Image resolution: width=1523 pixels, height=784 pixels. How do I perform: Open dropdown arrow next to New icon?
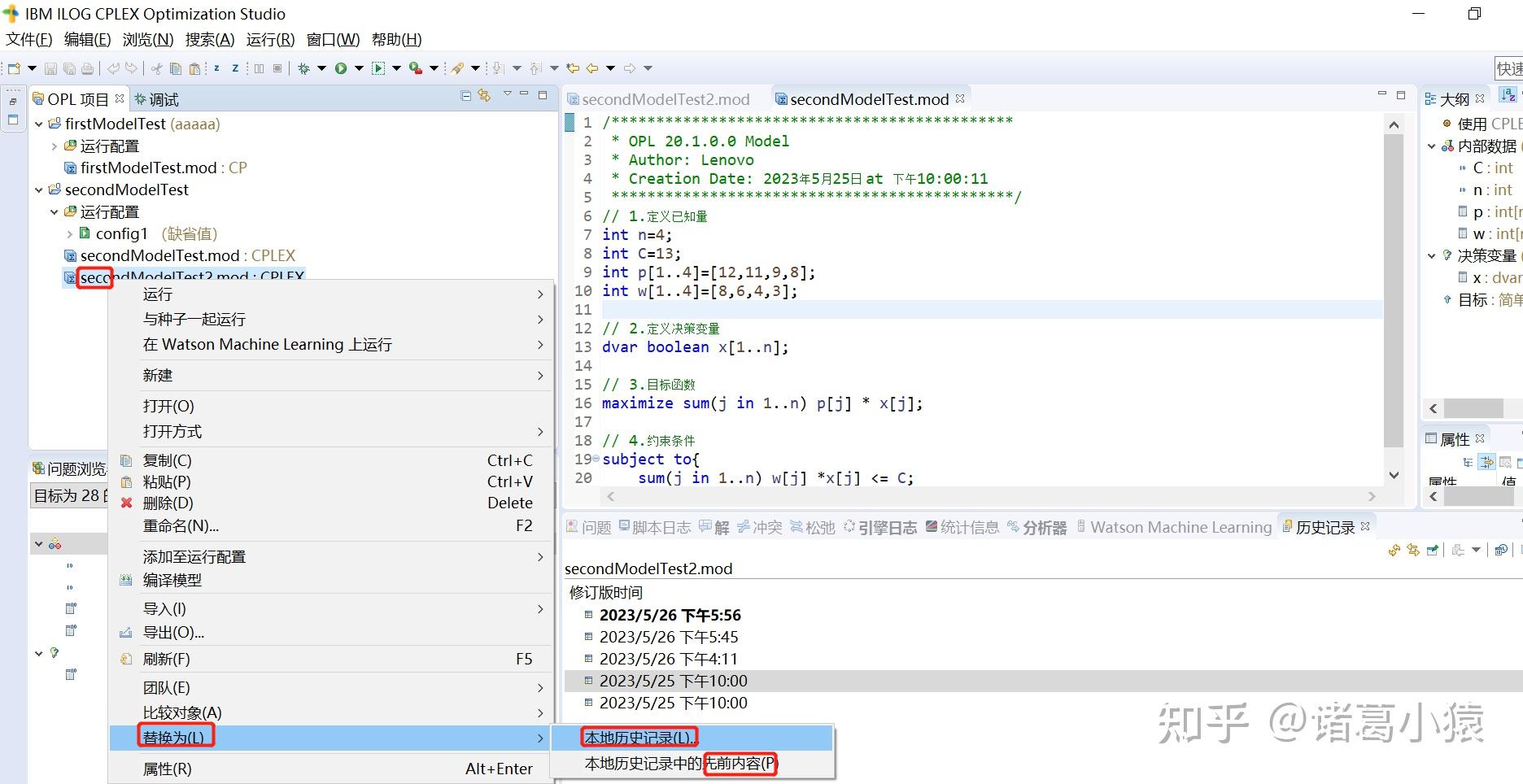33,68
